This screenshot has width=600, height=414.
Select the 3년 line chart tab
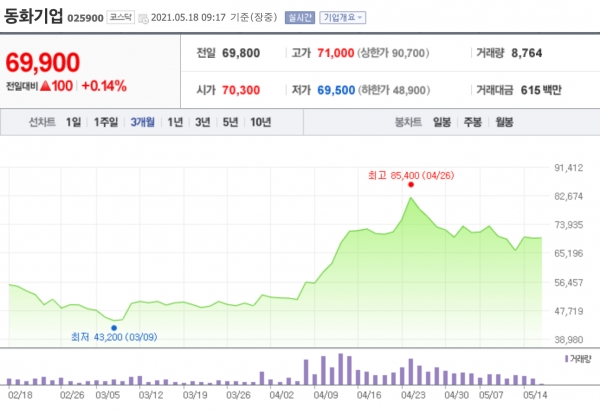tap(203, 122)
